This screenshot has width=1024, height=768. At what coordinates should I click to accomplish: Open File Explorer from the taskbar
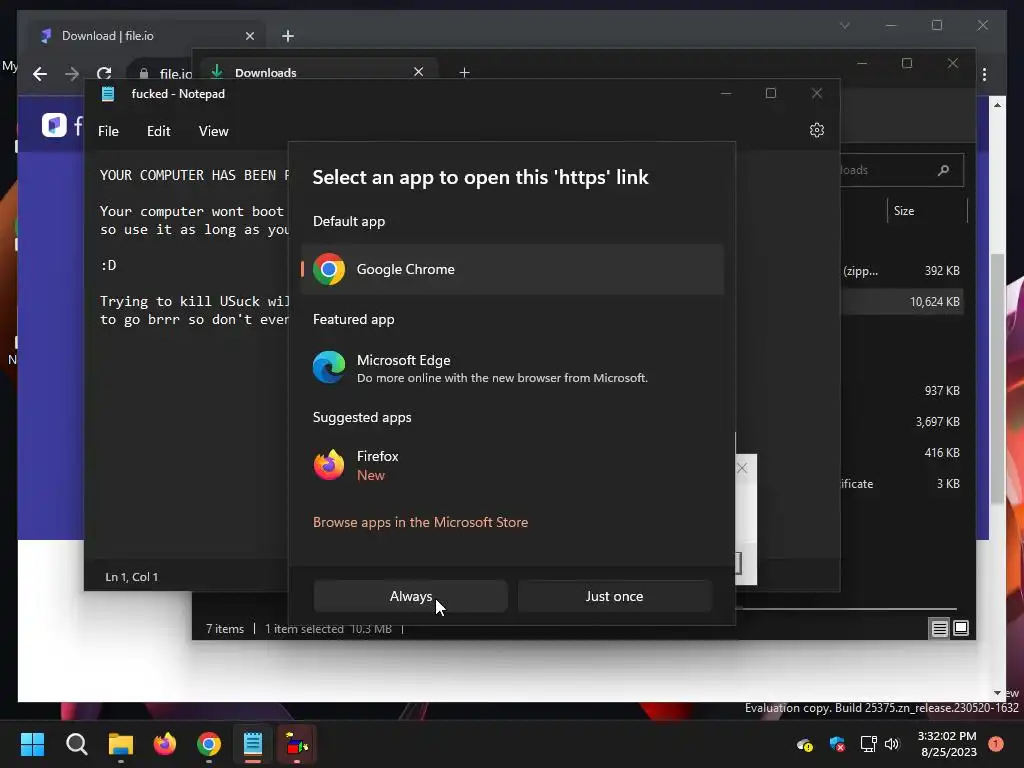click(121, 744)
